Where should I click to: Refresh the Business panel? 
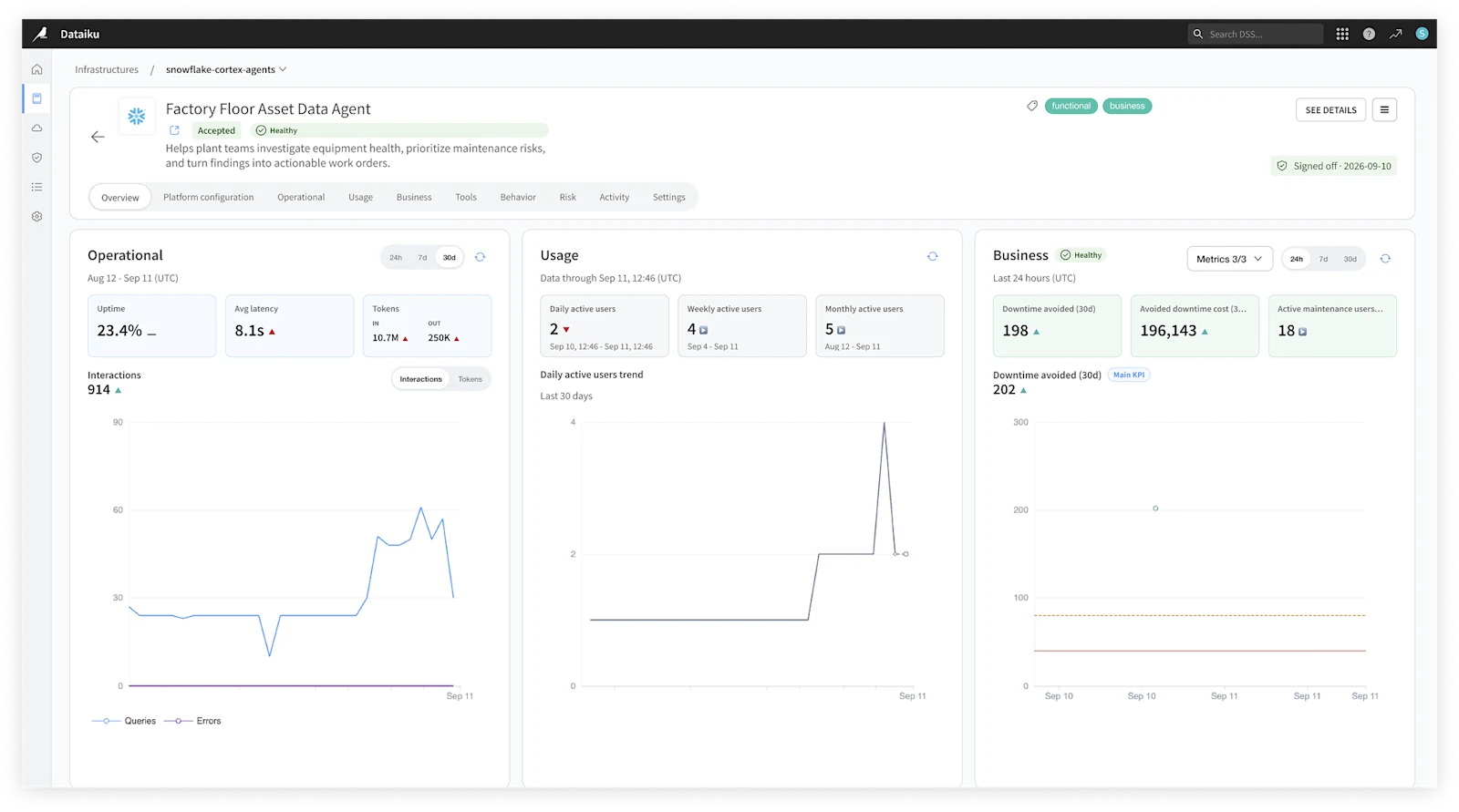1385,259
